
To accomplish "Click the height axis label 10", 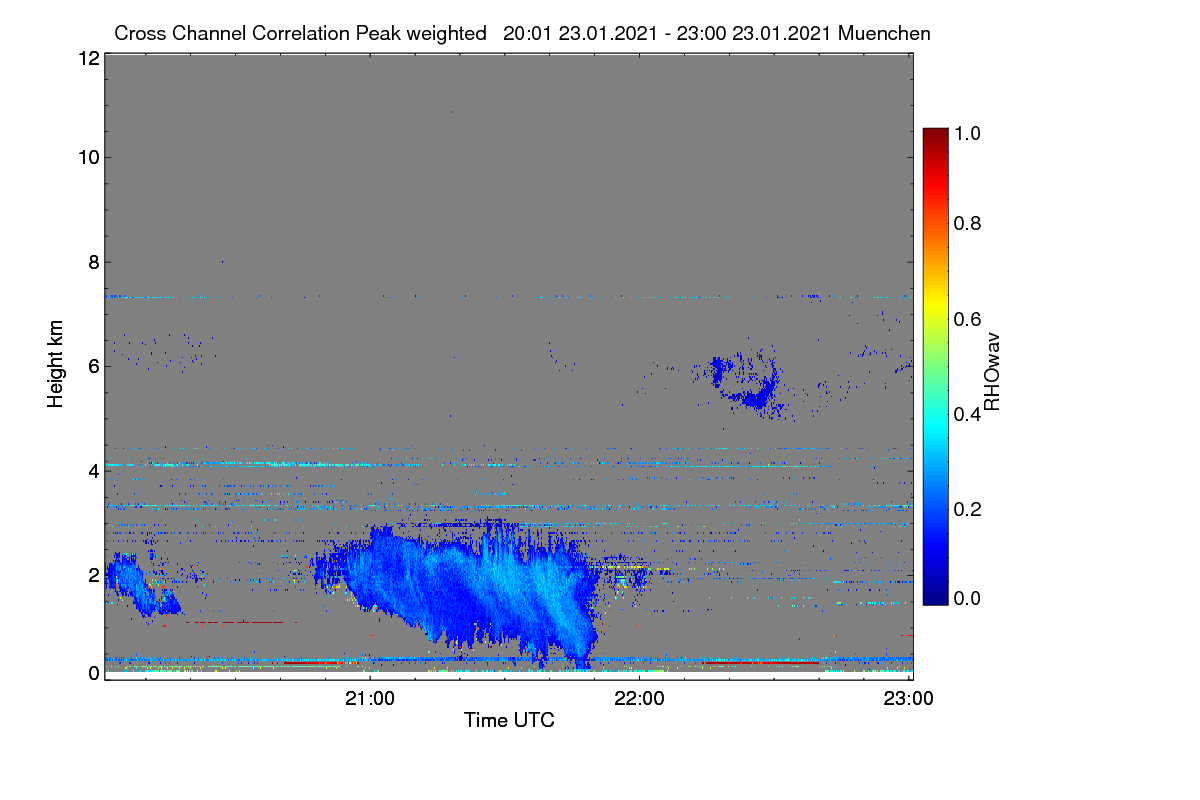I will click(88, 157).
